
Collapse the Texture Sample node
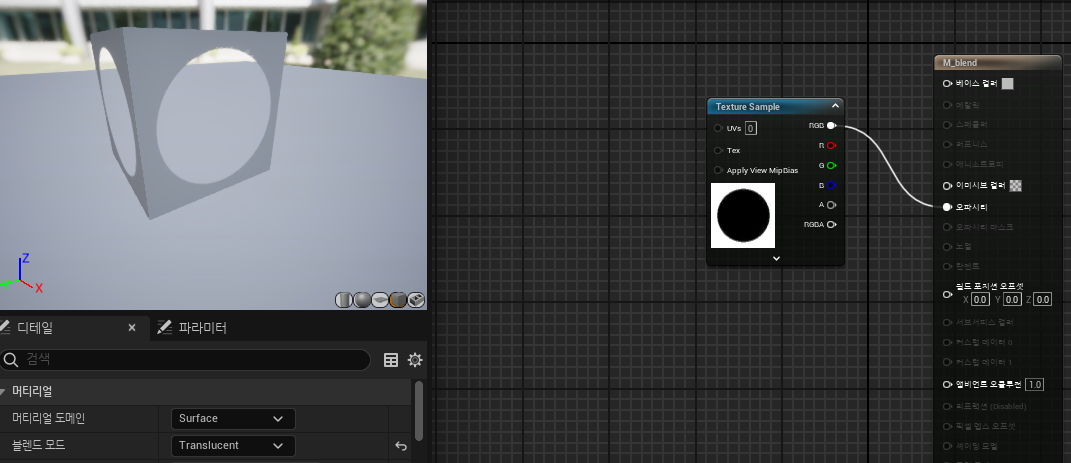click(x=835, y=106)
